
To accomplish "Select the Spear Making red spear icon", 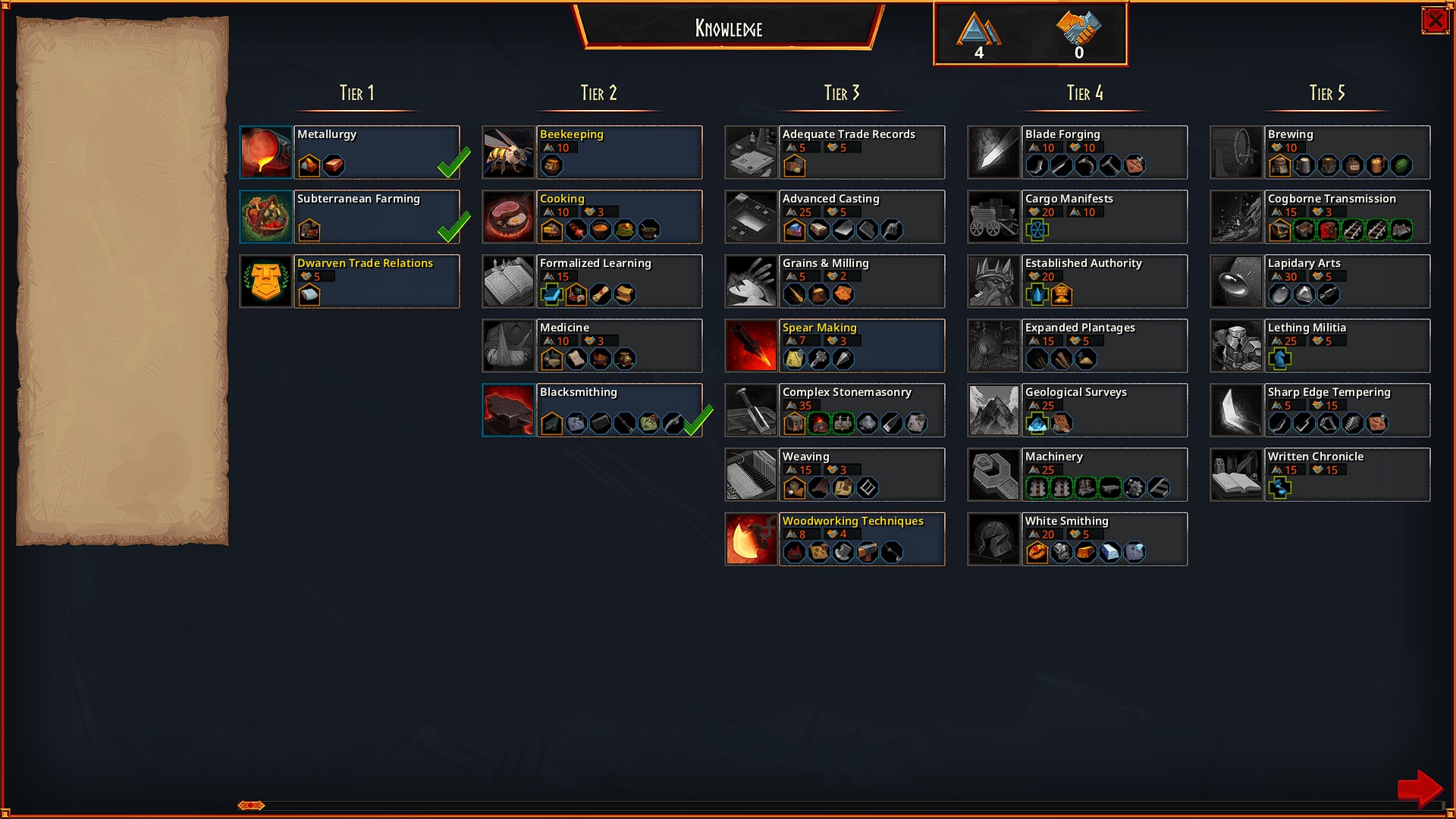I will click(752, 346).
